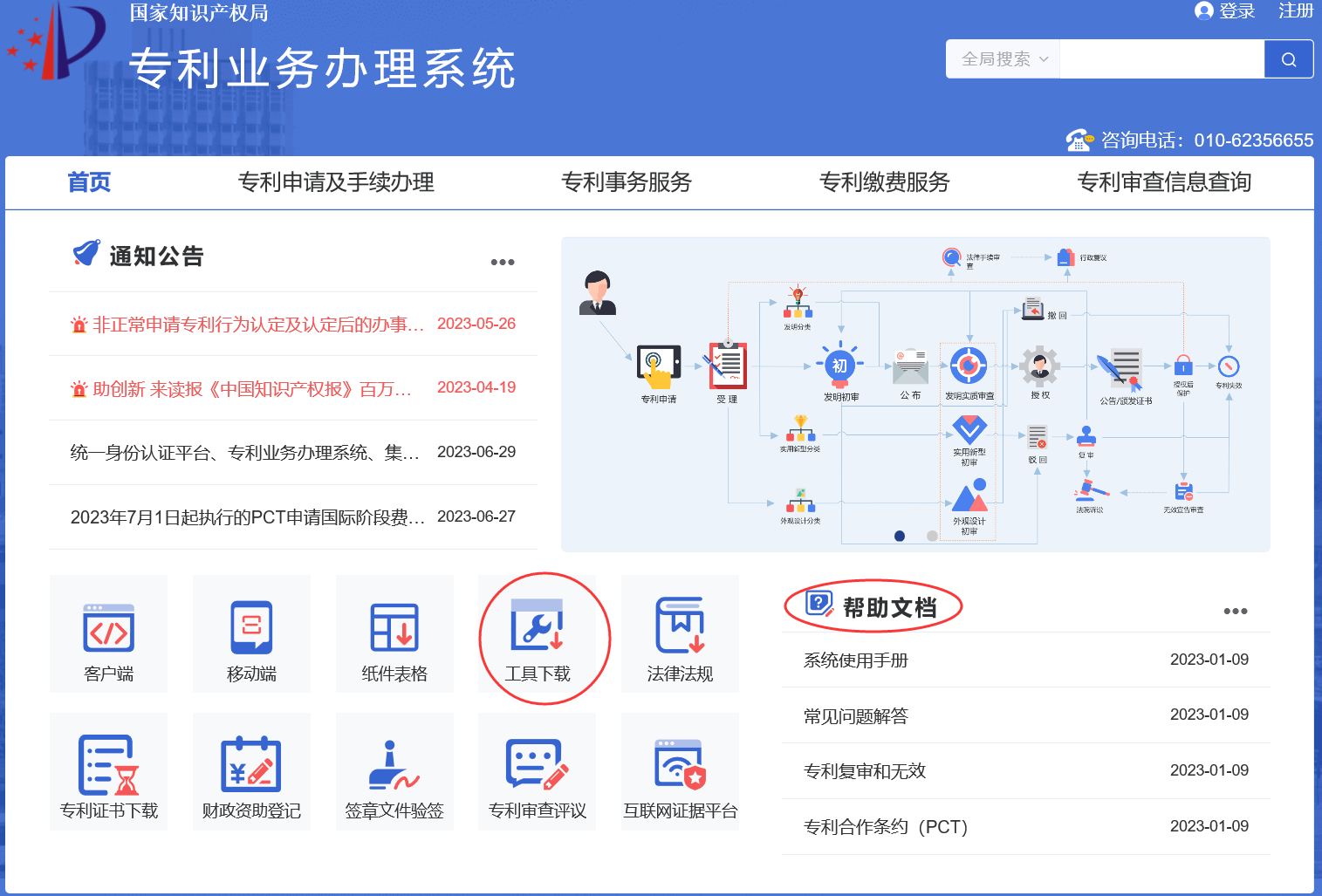Click the 发明初审 icon in flowchart
Viewport: 1322px width, 896px height.
click(839, 366)
